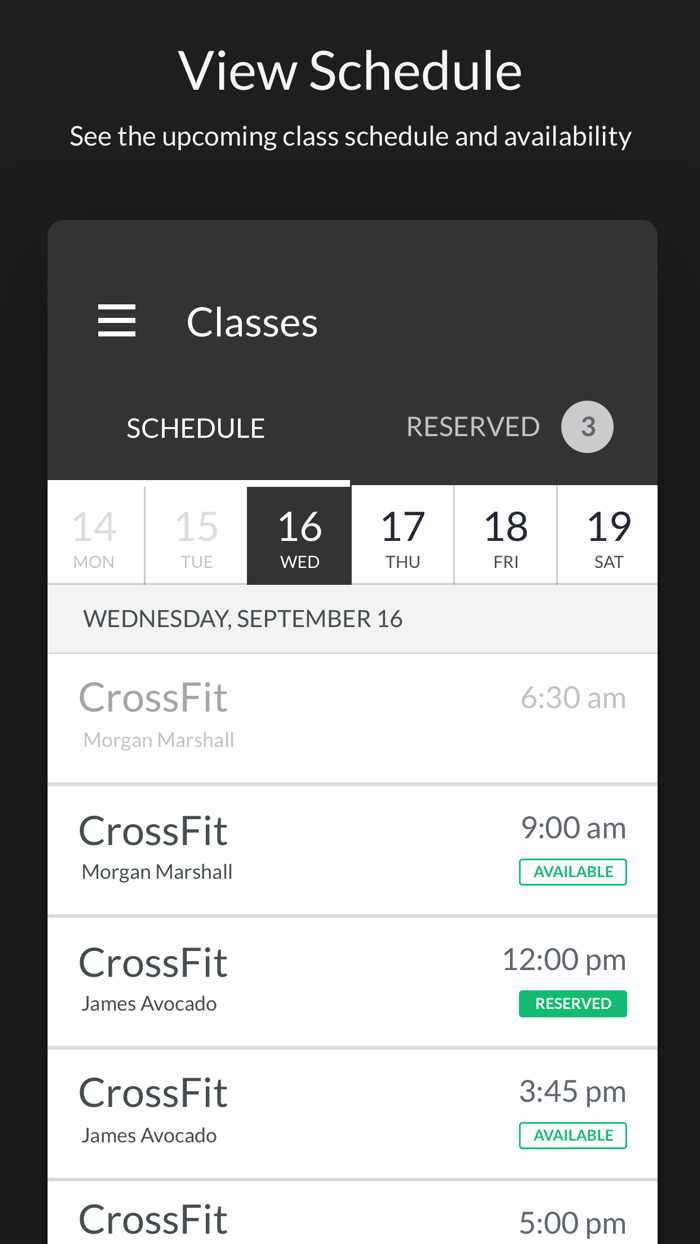Switch to the RESERVED tab

coord(473,425)
